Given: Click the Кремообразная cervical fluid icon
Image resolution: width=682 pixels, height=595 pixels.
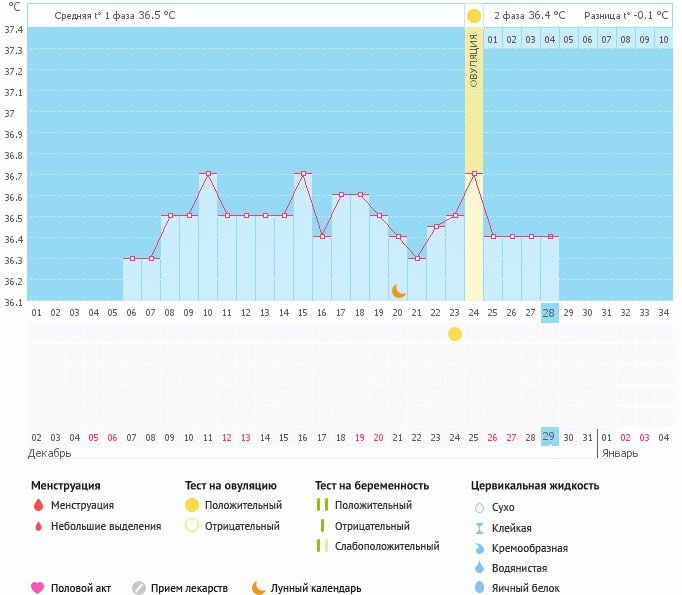Looking at the screenshot, I should click(479, 548).
